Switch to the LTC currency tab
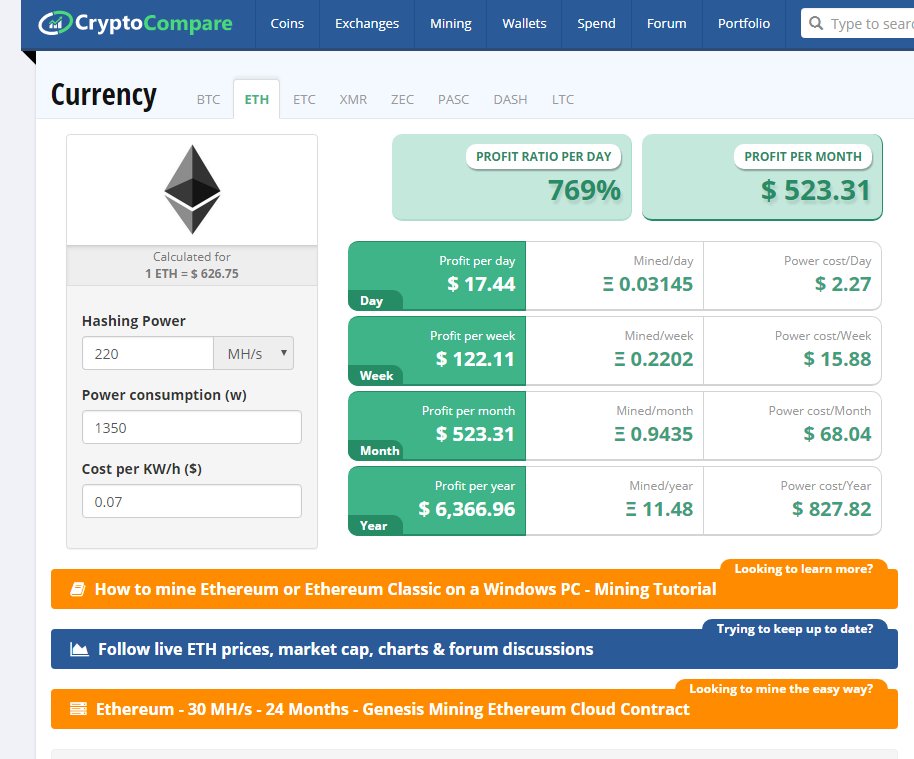The image size is (914, 759). 563,100
